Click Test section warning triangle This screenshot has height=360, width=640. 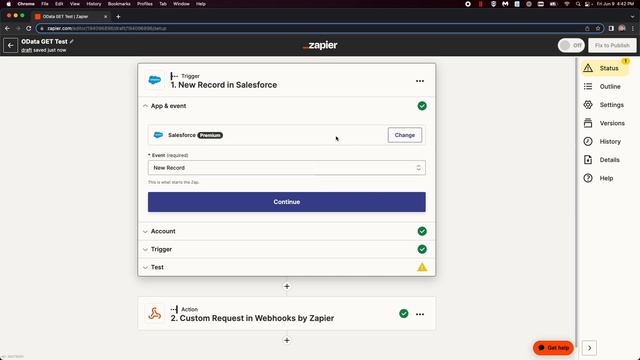[x=422, y=267]
